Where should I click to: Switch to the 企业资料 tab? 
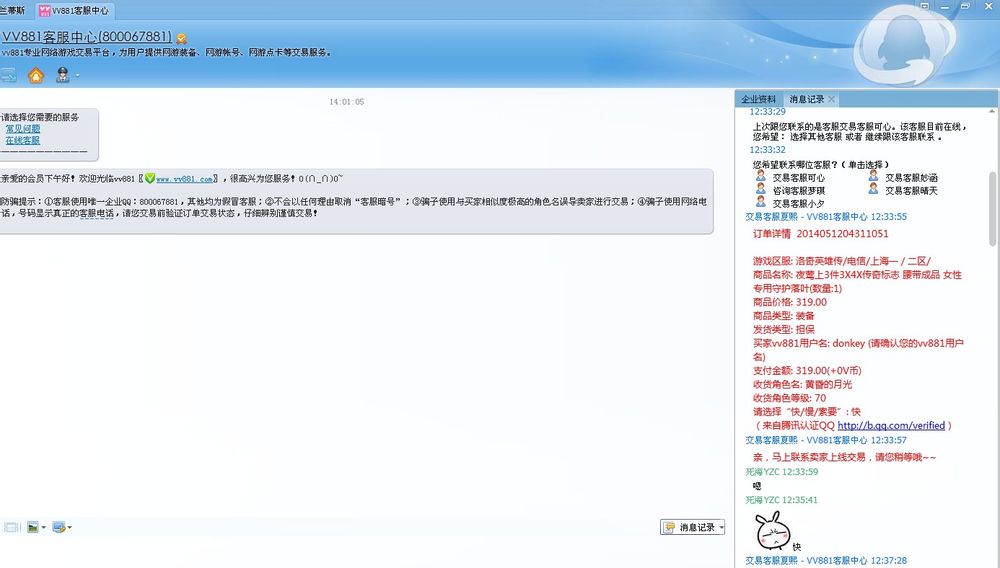[x=758, y=99]
